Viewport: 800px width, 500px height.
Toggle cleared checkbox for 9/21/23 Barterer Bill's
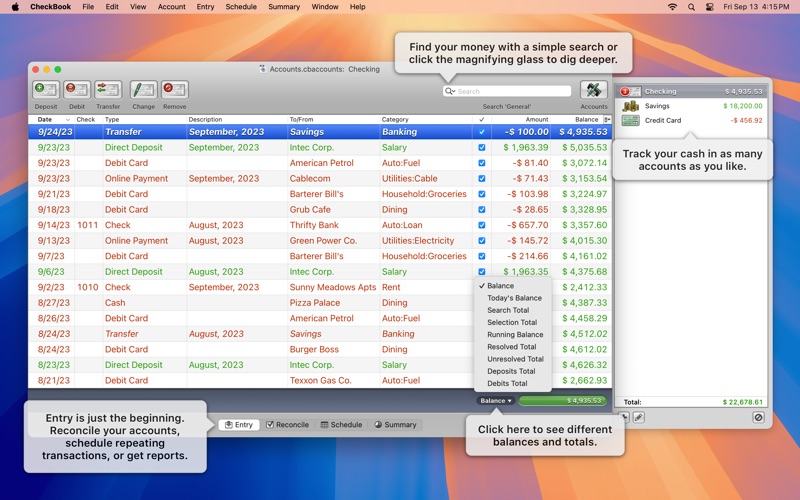tap(482, 194)
